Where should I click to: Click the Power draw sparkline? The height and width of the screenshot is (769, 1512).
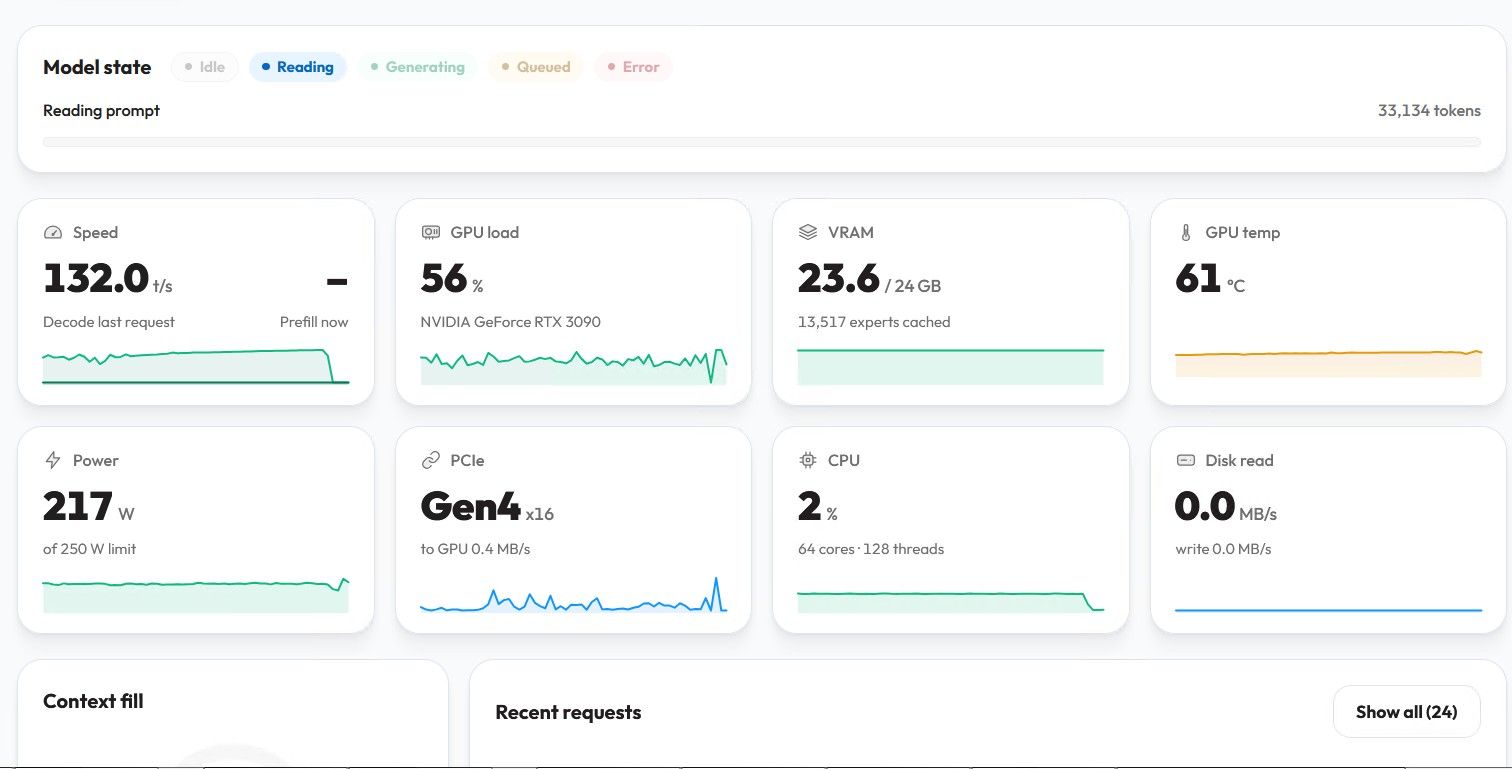[x=196, y=594]
